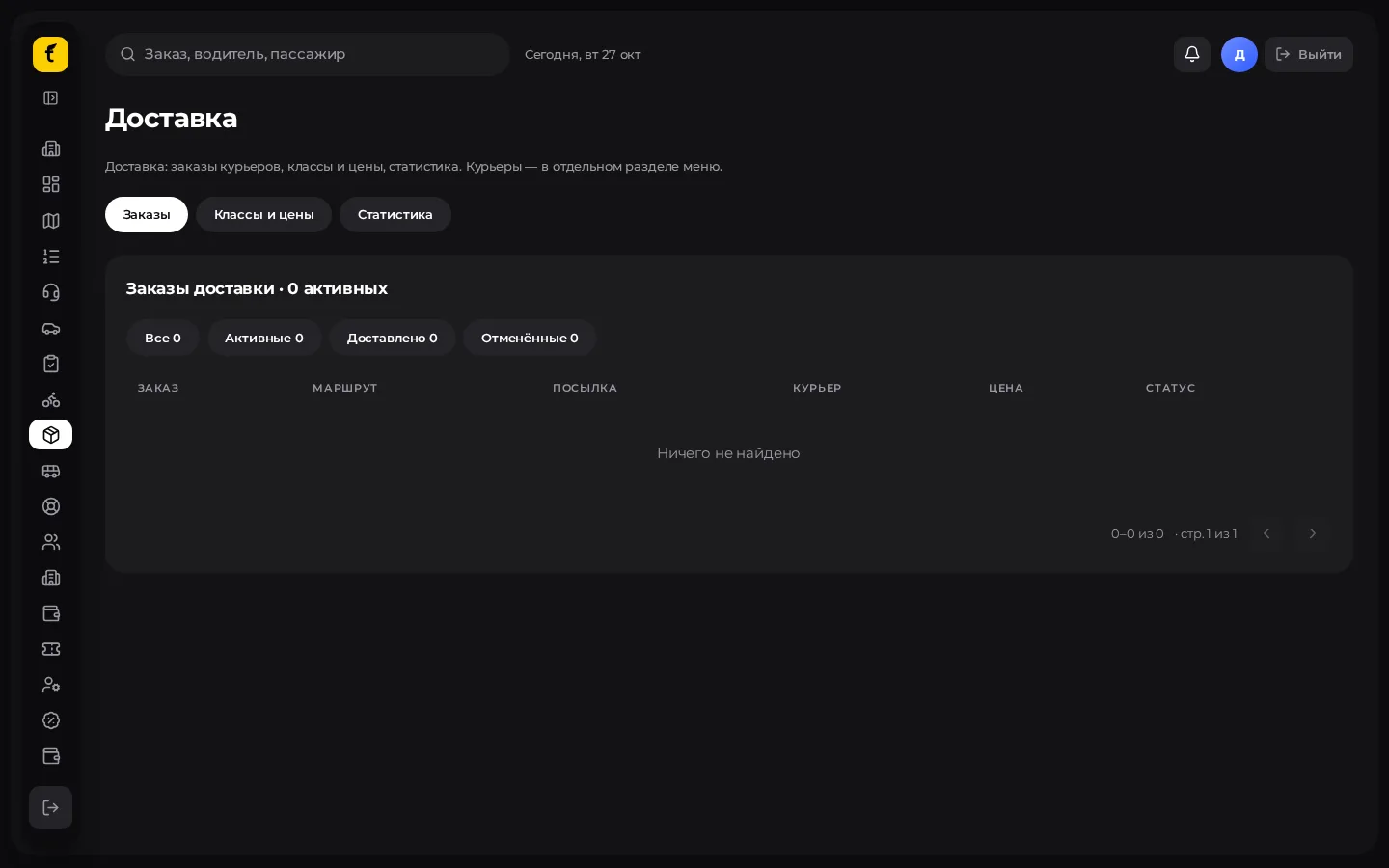The image size is (1389, 868).
Task: Click the стр. 1 из 1 page indicator
Action: tap(1208, 533)
